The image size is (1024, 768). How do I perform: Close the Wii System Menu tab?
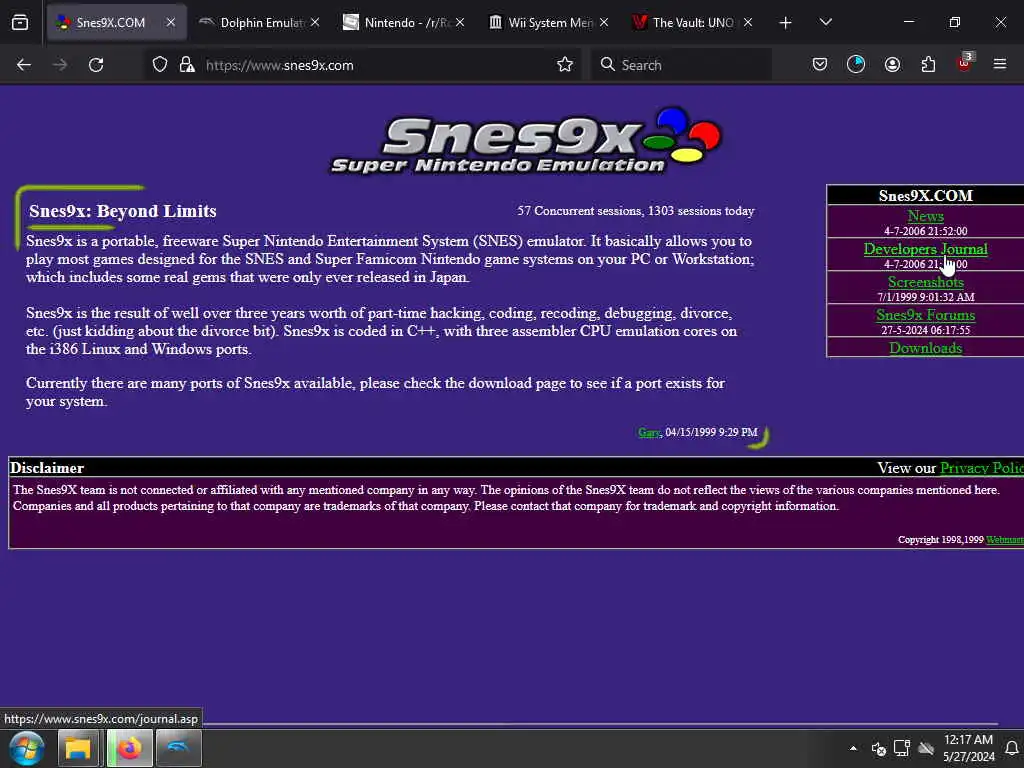[604, 22]
